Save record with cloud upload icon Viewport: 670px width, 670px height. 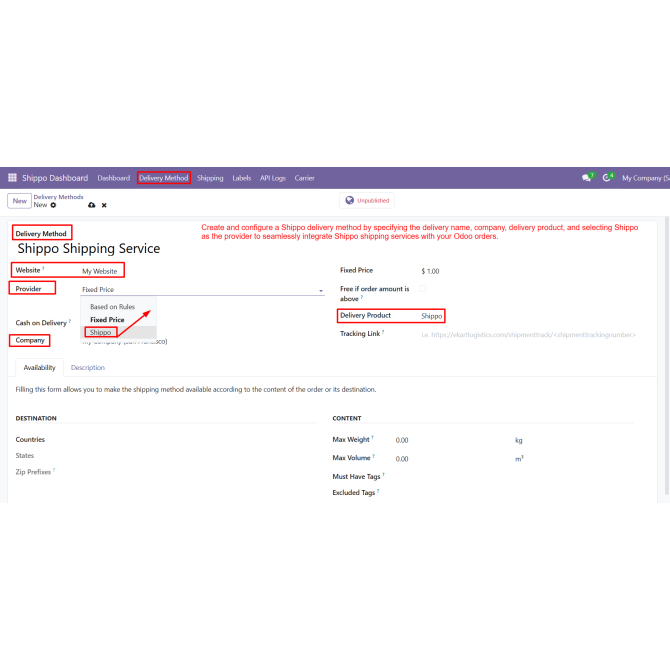[91, 205]
